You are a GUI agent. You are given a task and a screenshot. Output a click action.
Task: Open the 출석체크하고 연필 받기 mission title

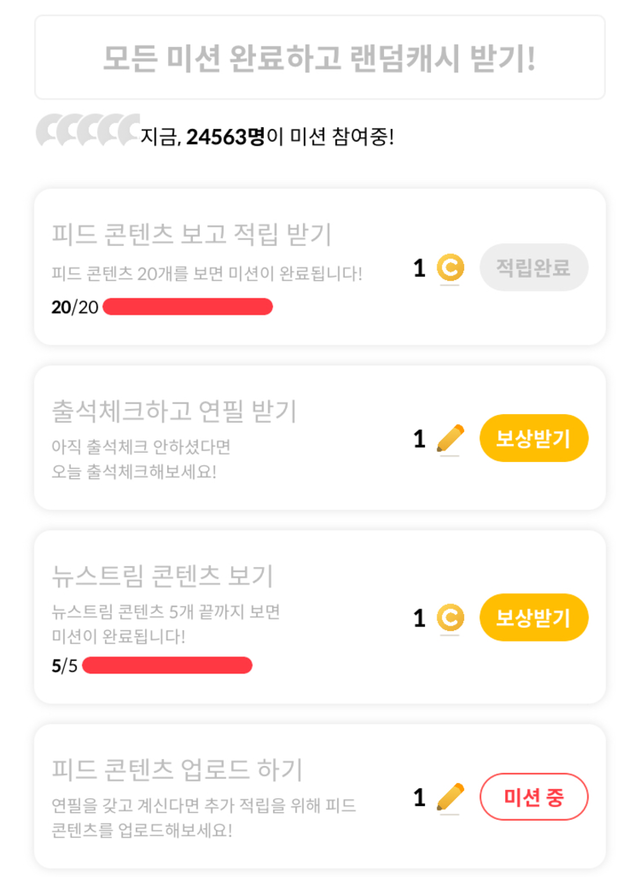(x=174, y=410)
